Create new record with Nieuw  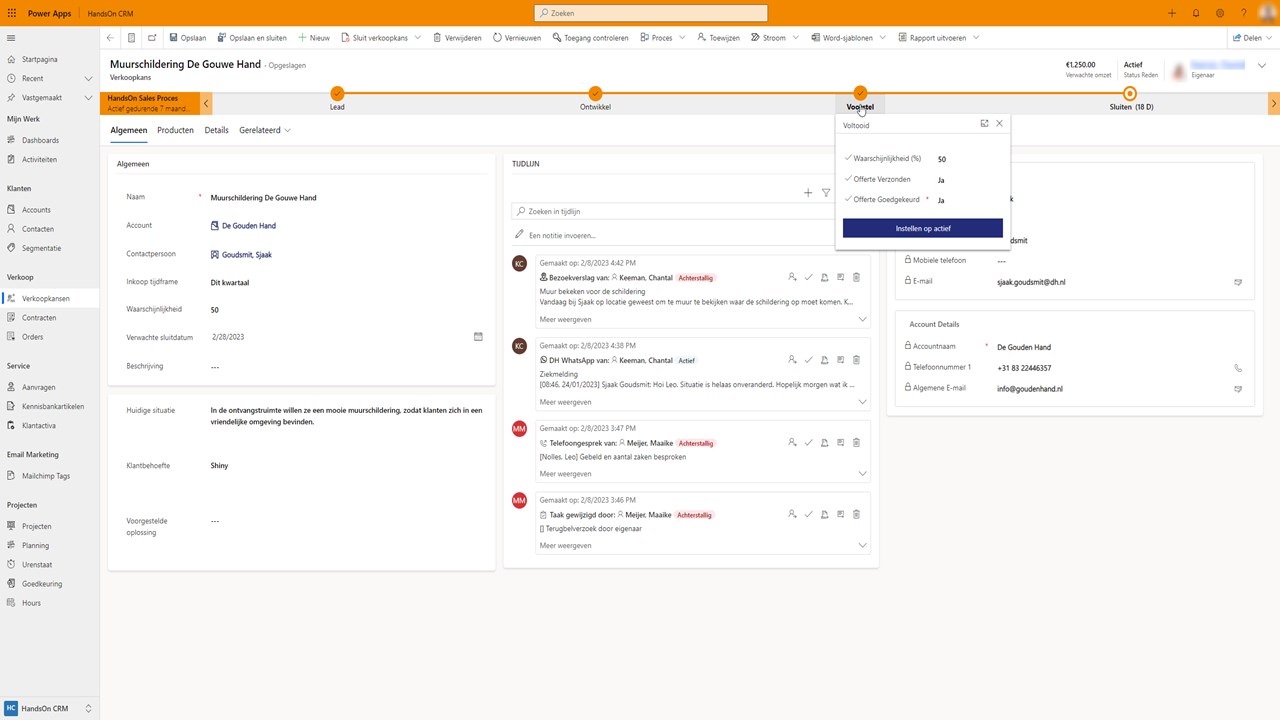(314, 38)
